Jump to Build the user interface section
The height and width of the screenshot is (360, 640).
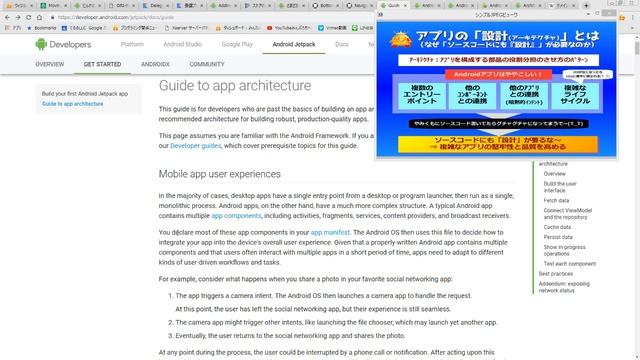point(560,187)
